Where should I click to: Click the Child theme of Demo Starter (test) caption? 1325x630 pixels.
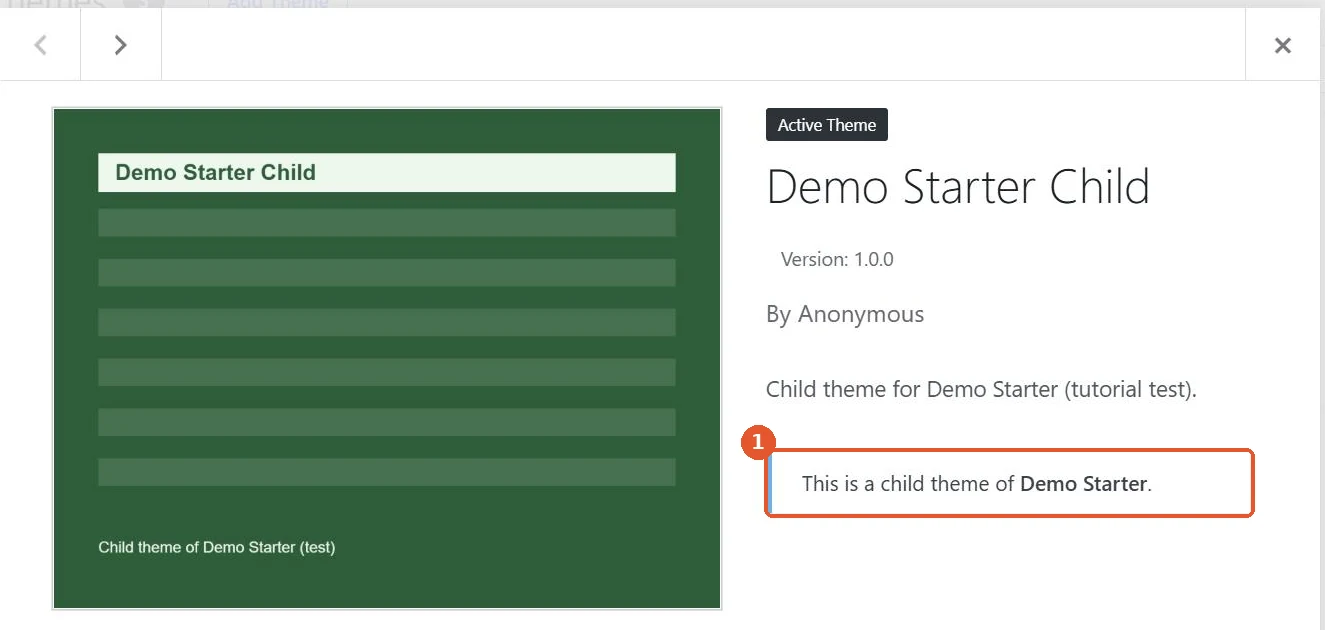coord(217,547)
